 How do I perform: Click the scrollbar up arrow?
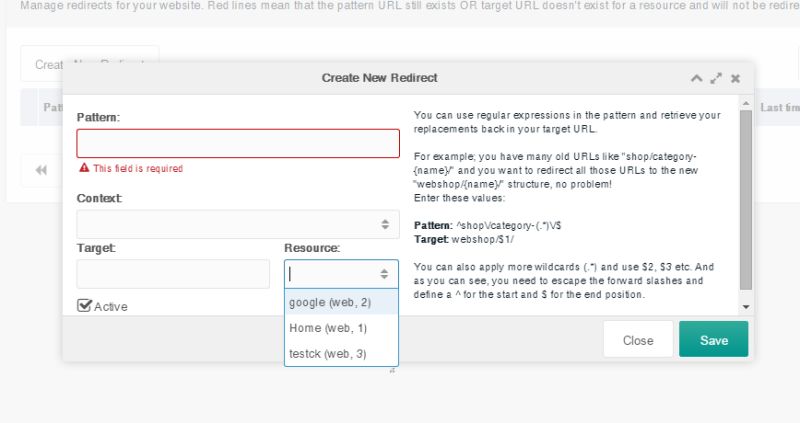click(746, 104)
